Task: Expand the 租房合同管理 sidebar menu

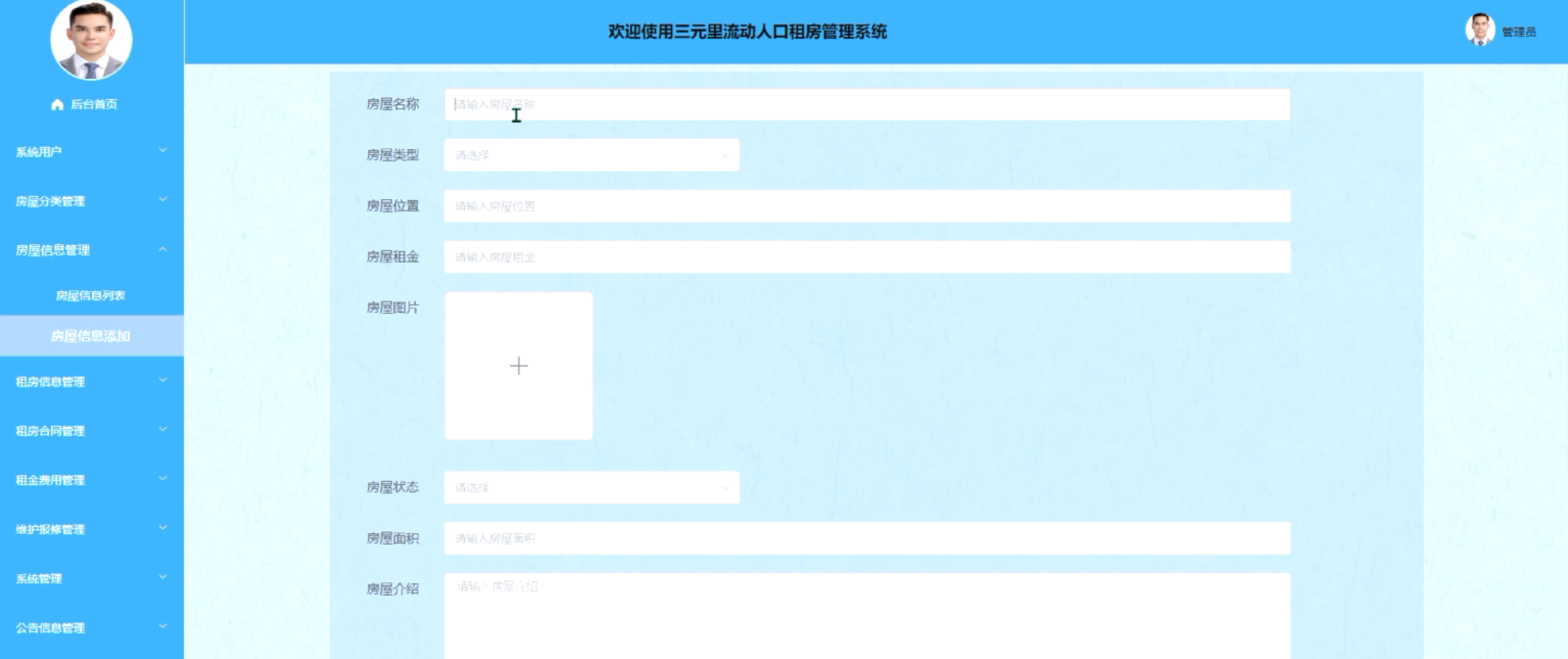Action: point(51,431)
